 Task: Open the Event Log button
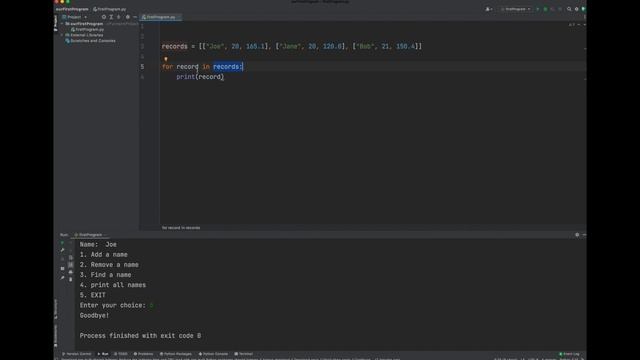569,354
